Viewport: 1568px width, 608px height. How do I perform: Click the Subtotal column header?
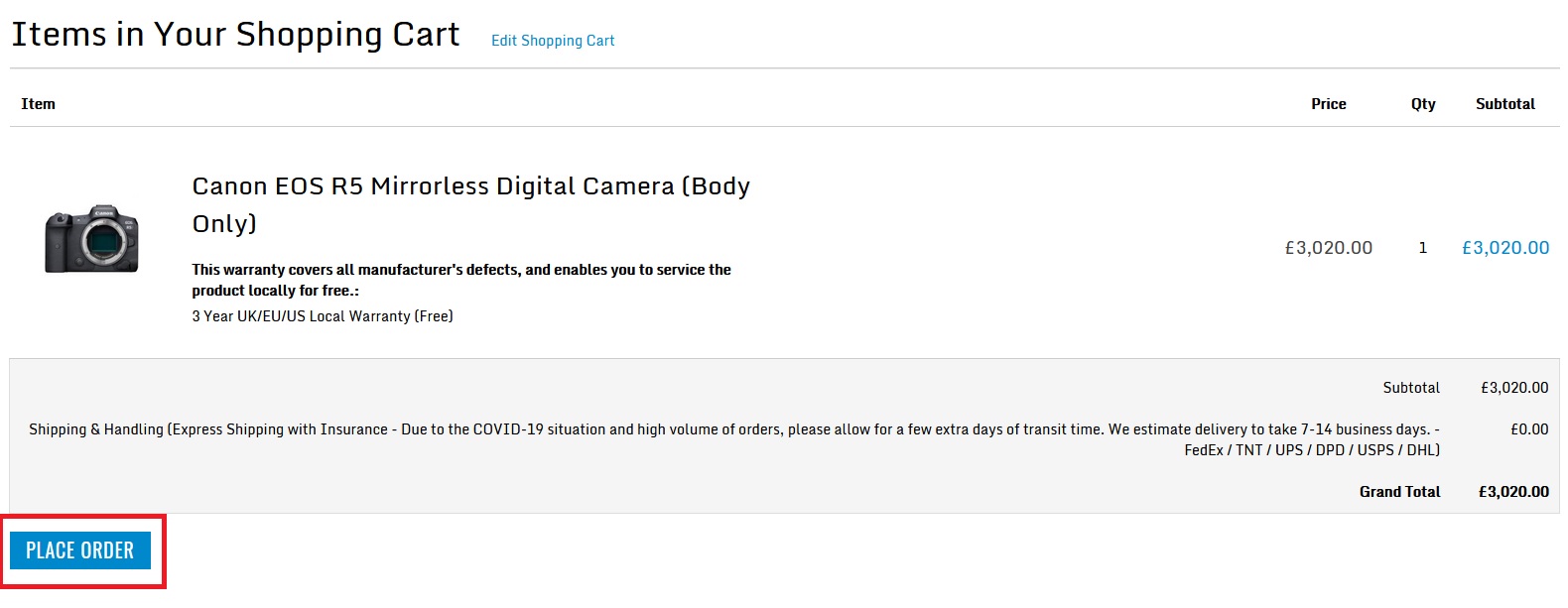(1504, 104)
